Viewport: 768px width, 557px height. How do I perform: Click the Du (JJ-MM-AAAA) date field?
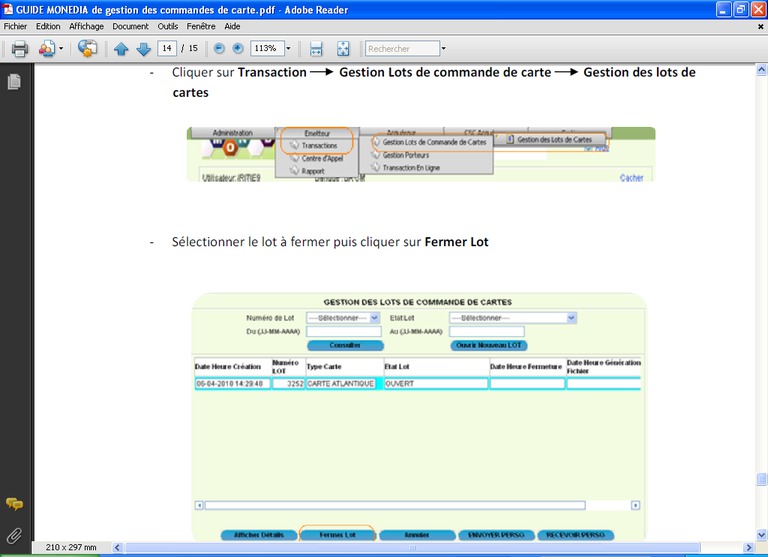click(344, 332)
